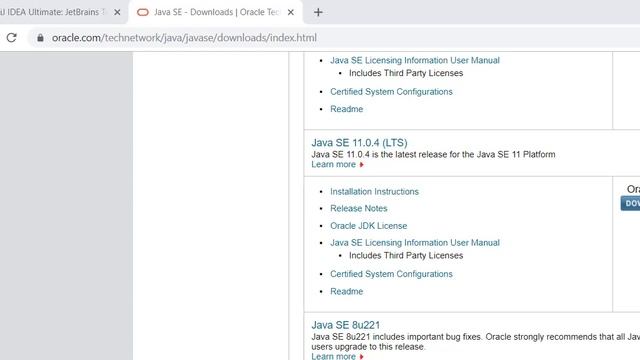Click the Oracle favicon on the Java SE tab
Image resolution: width=640 pixels, height=360 pixels.
pos(142,12)
